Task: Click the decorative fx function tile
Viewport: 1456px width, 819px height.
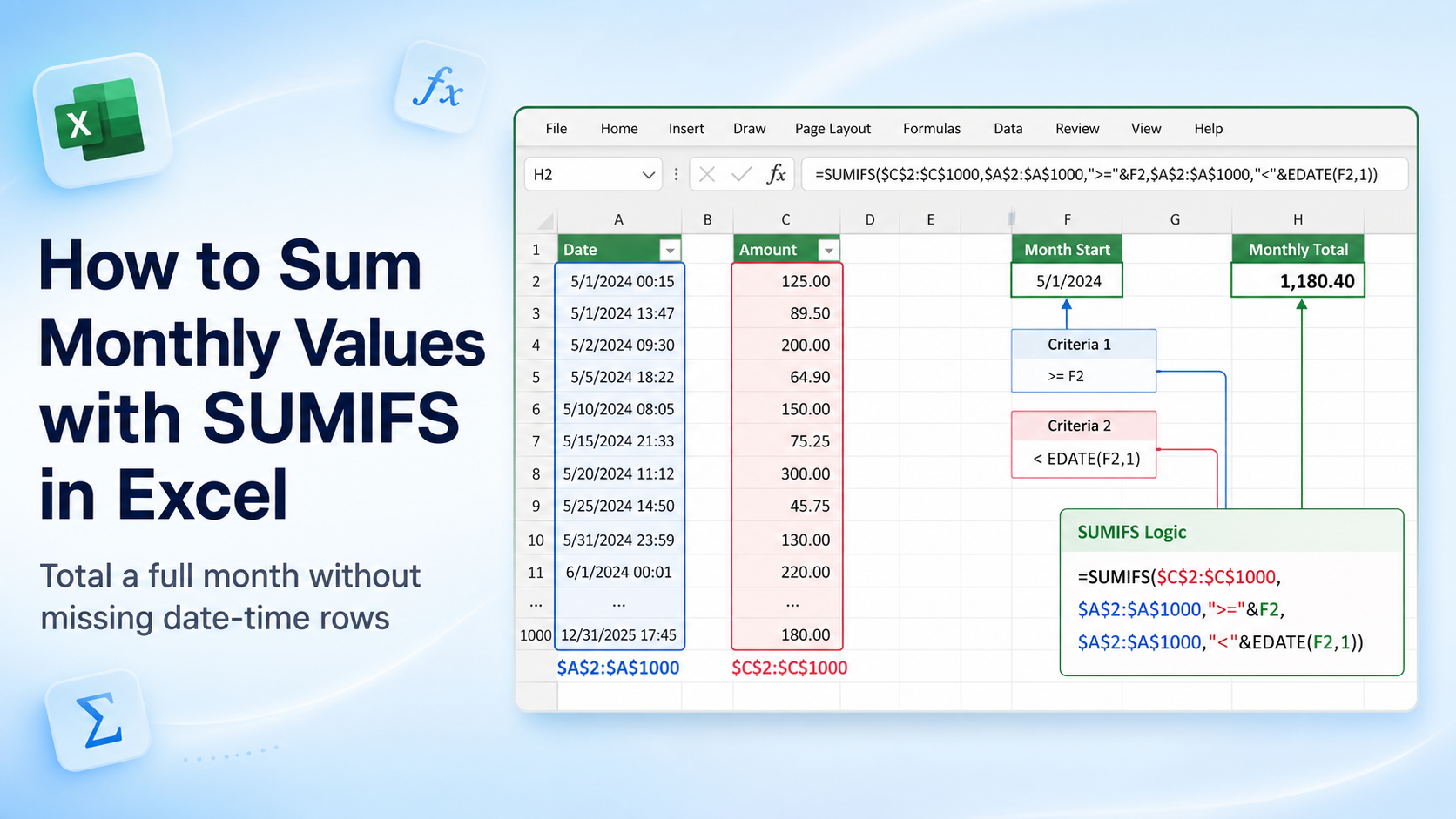Action: pos(439,87)
